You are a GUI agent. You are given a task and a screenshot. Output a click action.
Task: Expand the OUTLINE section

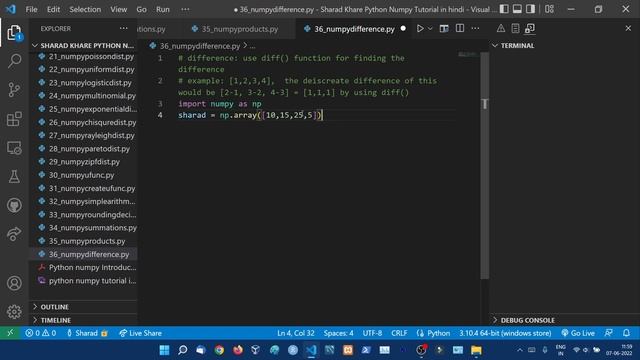[84, 307]
